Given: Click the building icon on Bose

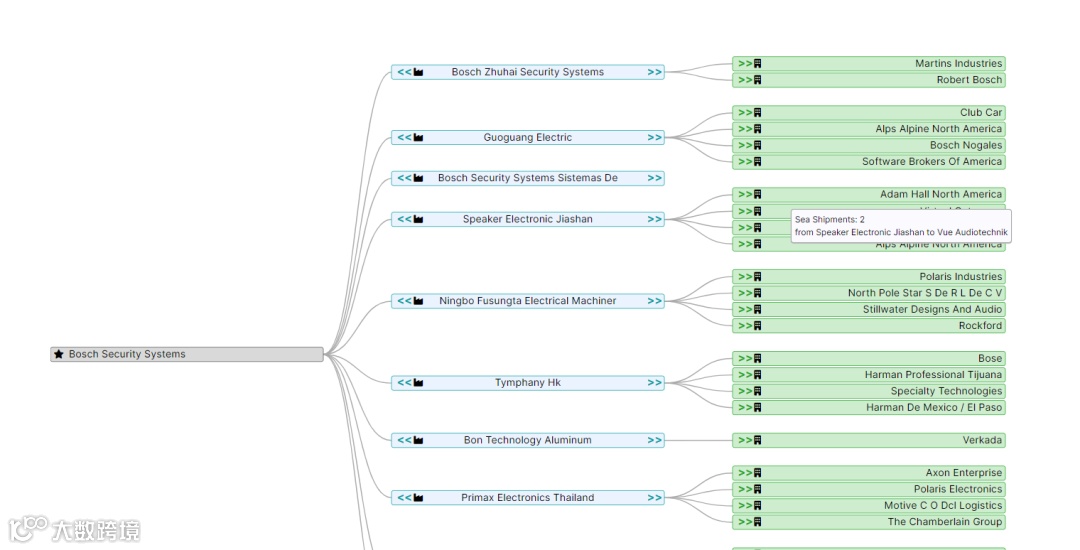Looking at the screenshot, I should click(758, 359).
